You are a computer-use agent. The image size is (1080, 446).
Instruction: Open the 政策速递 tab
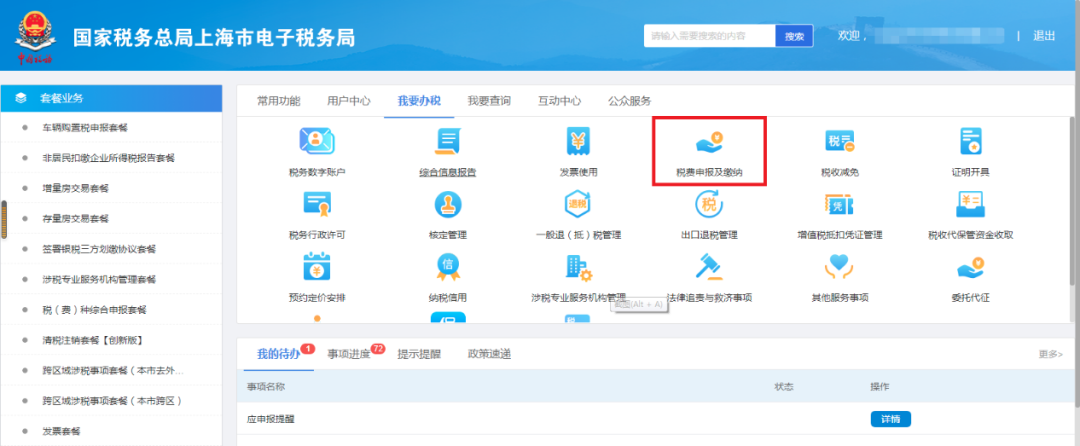click(489, 354)
